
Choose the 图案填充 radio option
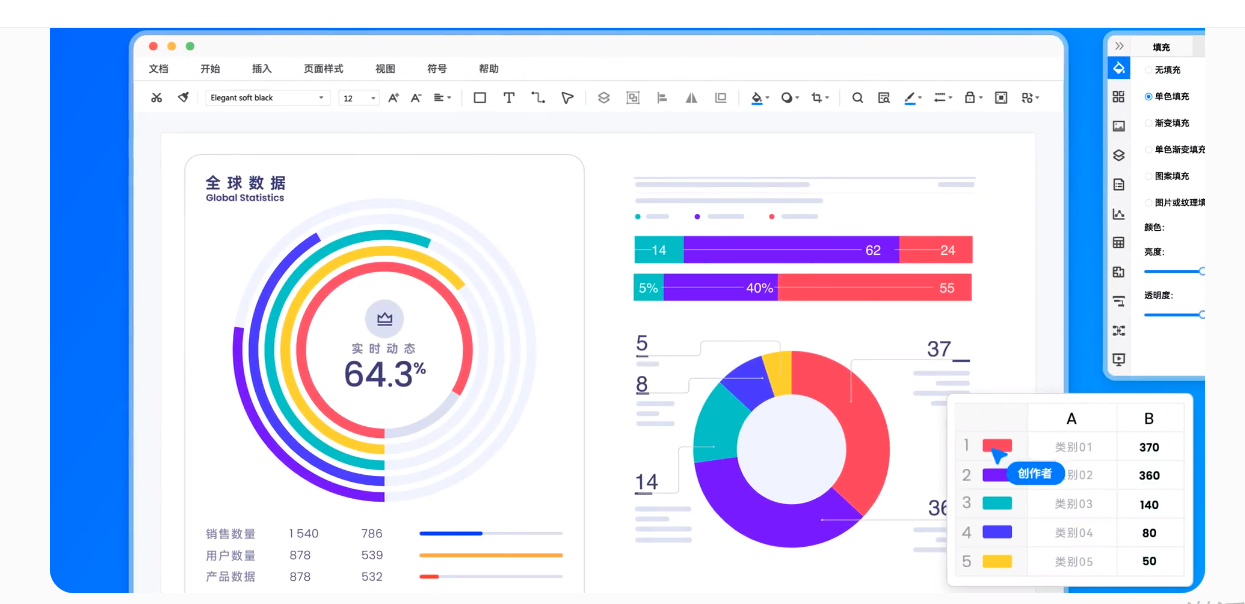pyautogui.click(x=1148, y=176)
